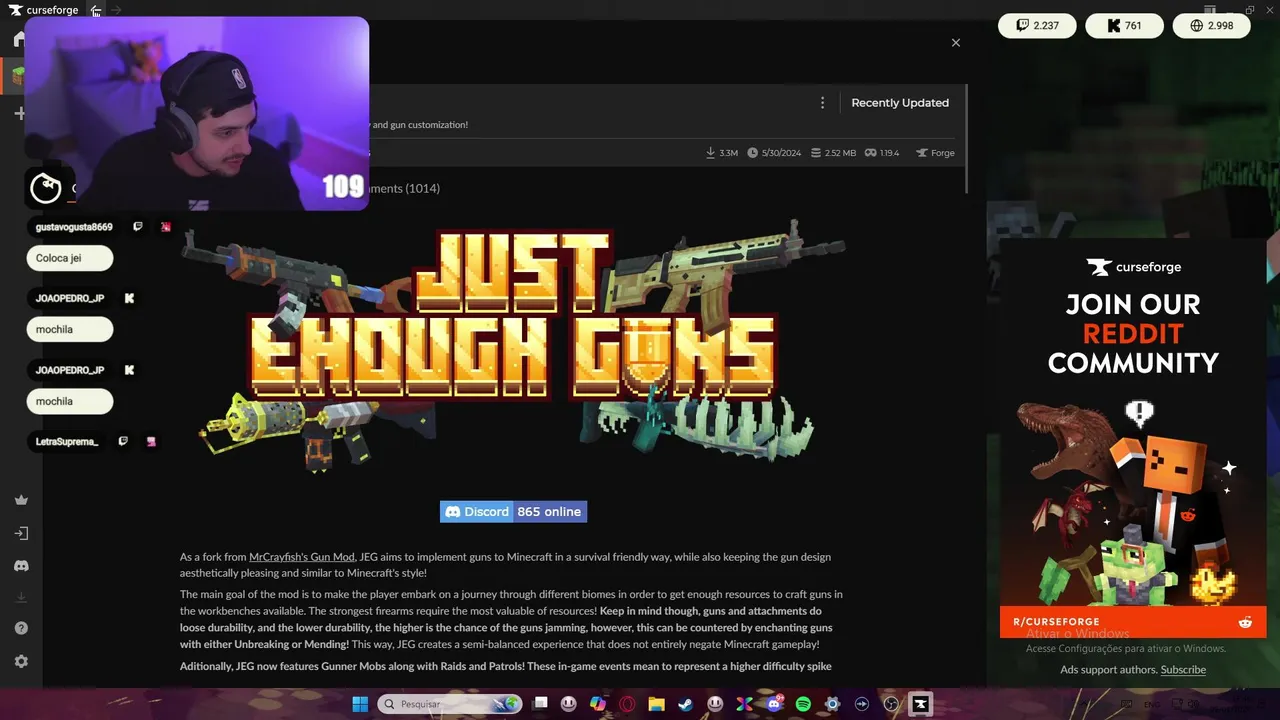The width and height of the screenshot is (1280, 720).
Task: Open the Home icon in sidebar
Action: 19,39
